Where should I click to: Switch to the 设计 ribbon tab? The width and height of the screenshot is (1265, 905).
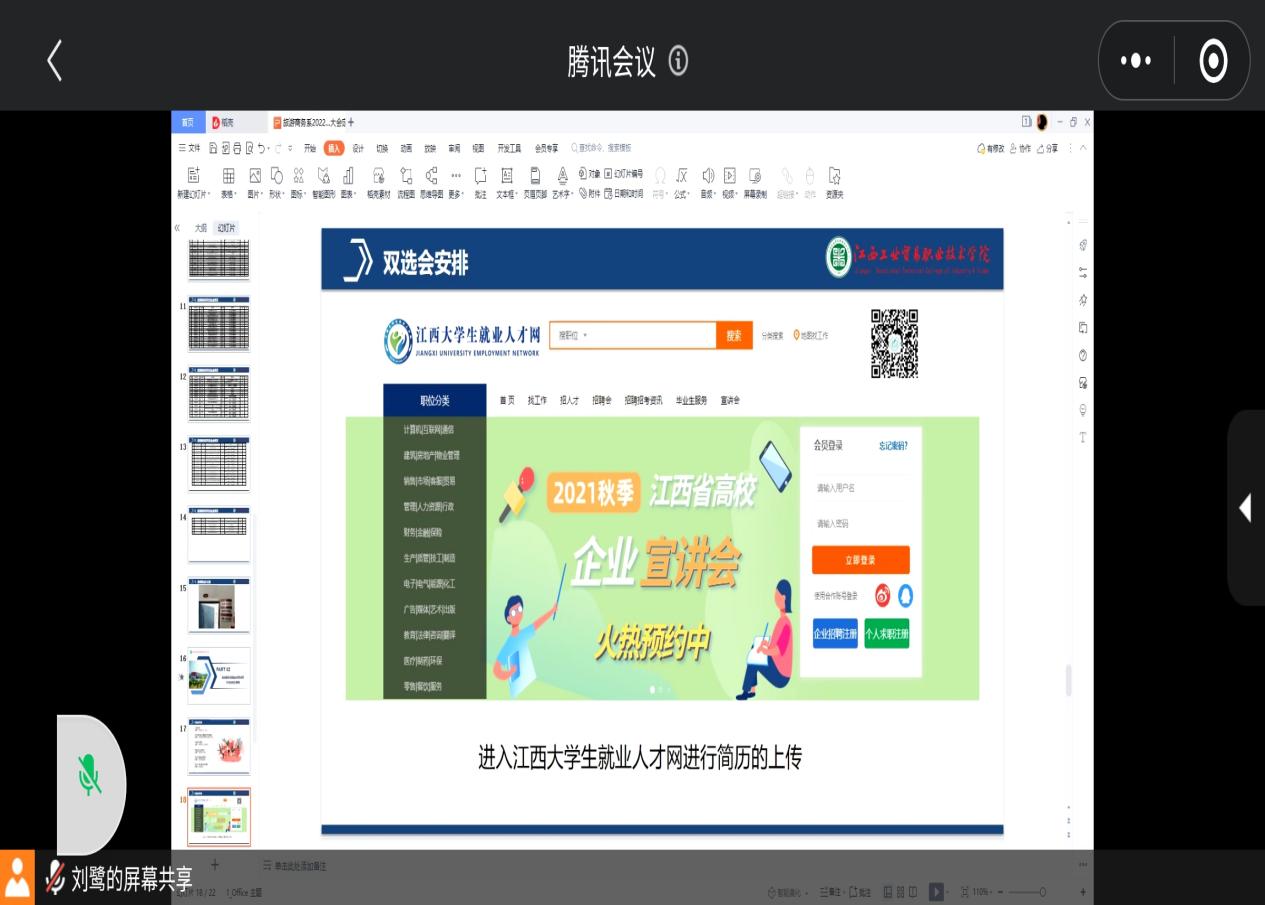[357, 148]
